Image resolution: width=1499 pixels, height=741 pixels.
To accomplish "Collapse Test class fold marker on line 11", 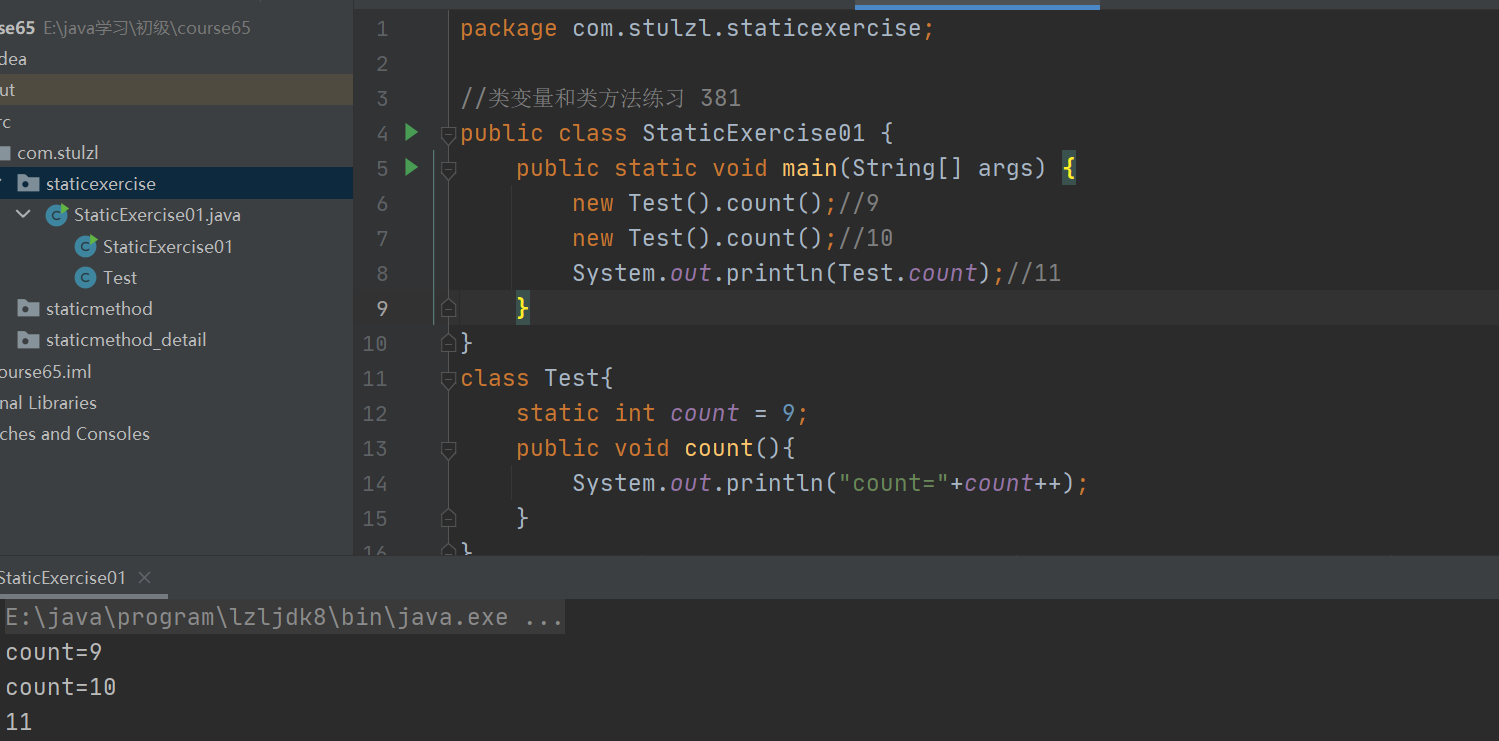I will pyautogui.click(x=448, y=379).
